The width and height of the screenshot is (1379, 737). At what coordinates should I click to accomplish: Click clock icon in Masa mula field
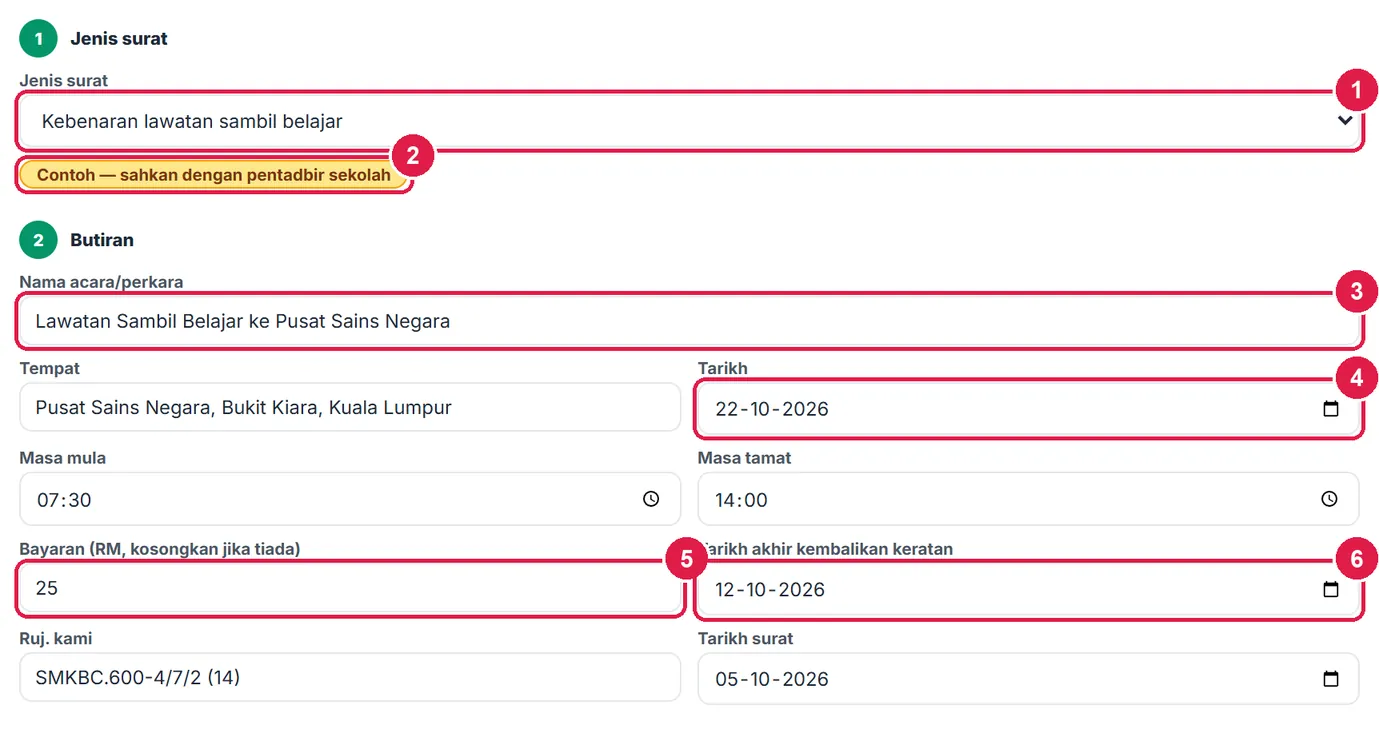651,499
